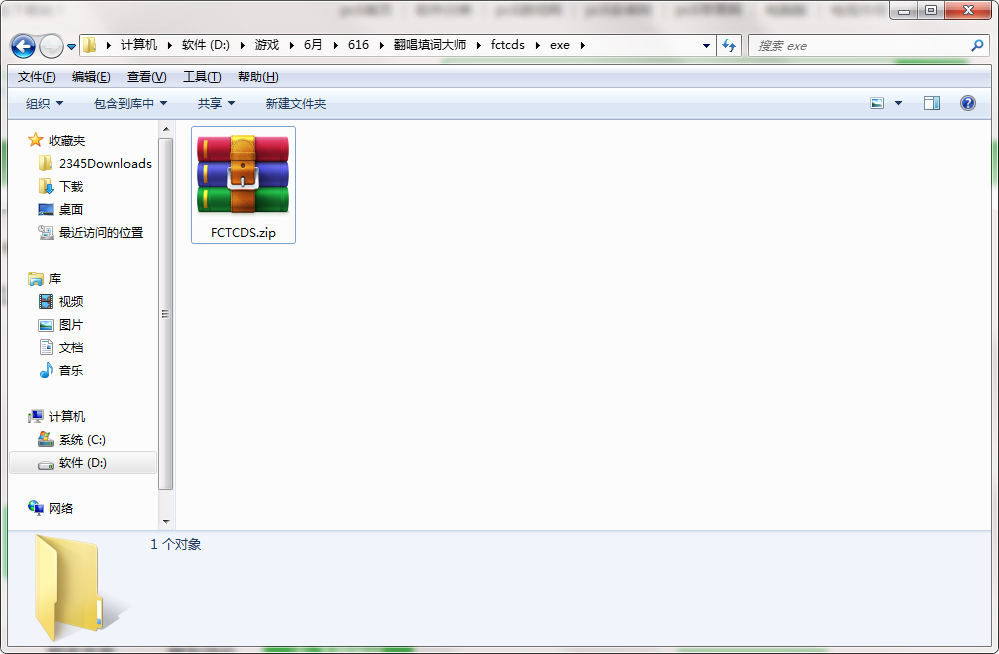Viewport: 999px width, 654px height.
Task: Open the 音乐 music library
Action: click(70, 370)
